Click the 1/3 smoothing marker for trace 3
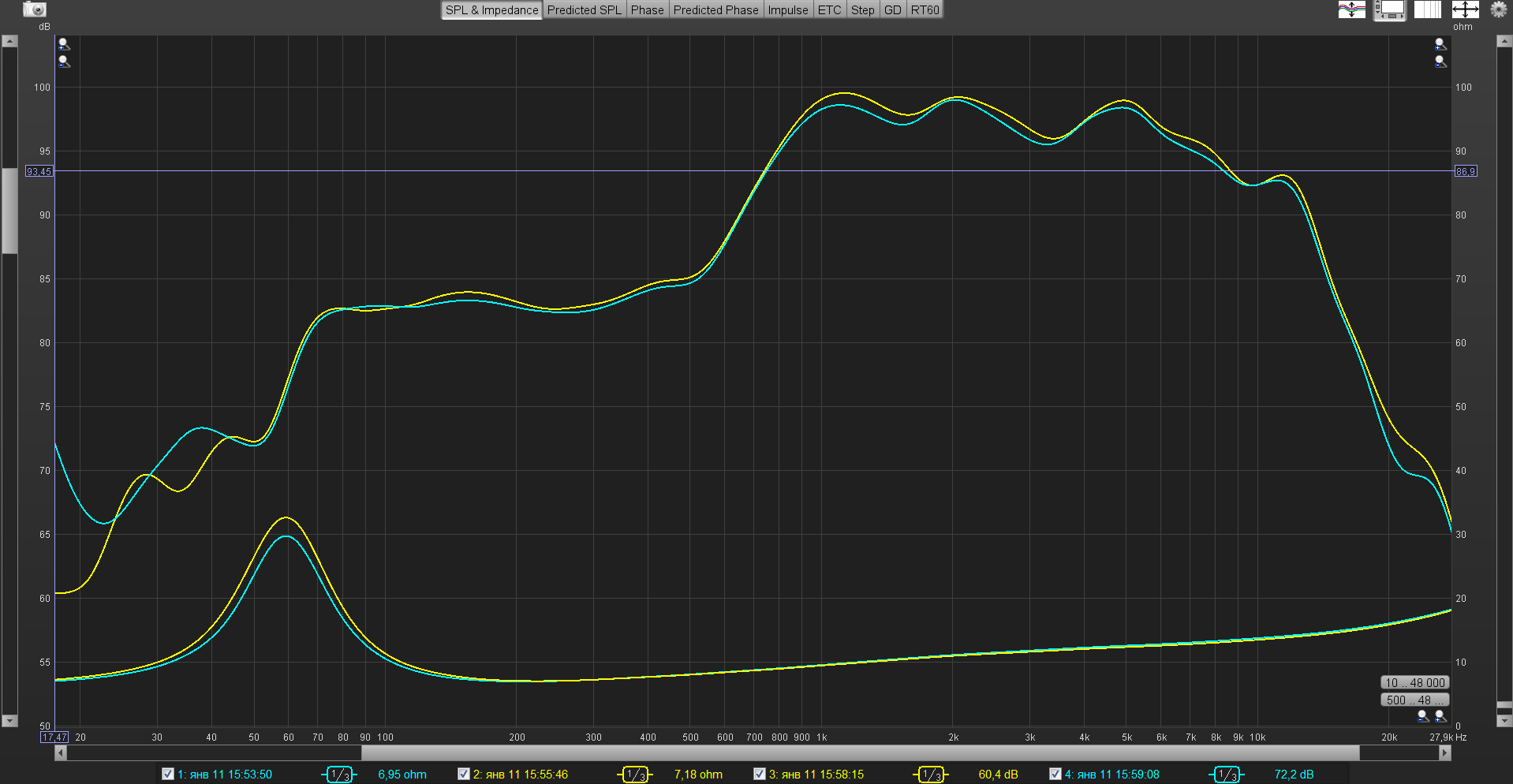1513x784 pixels. click(x=931, y=775)
